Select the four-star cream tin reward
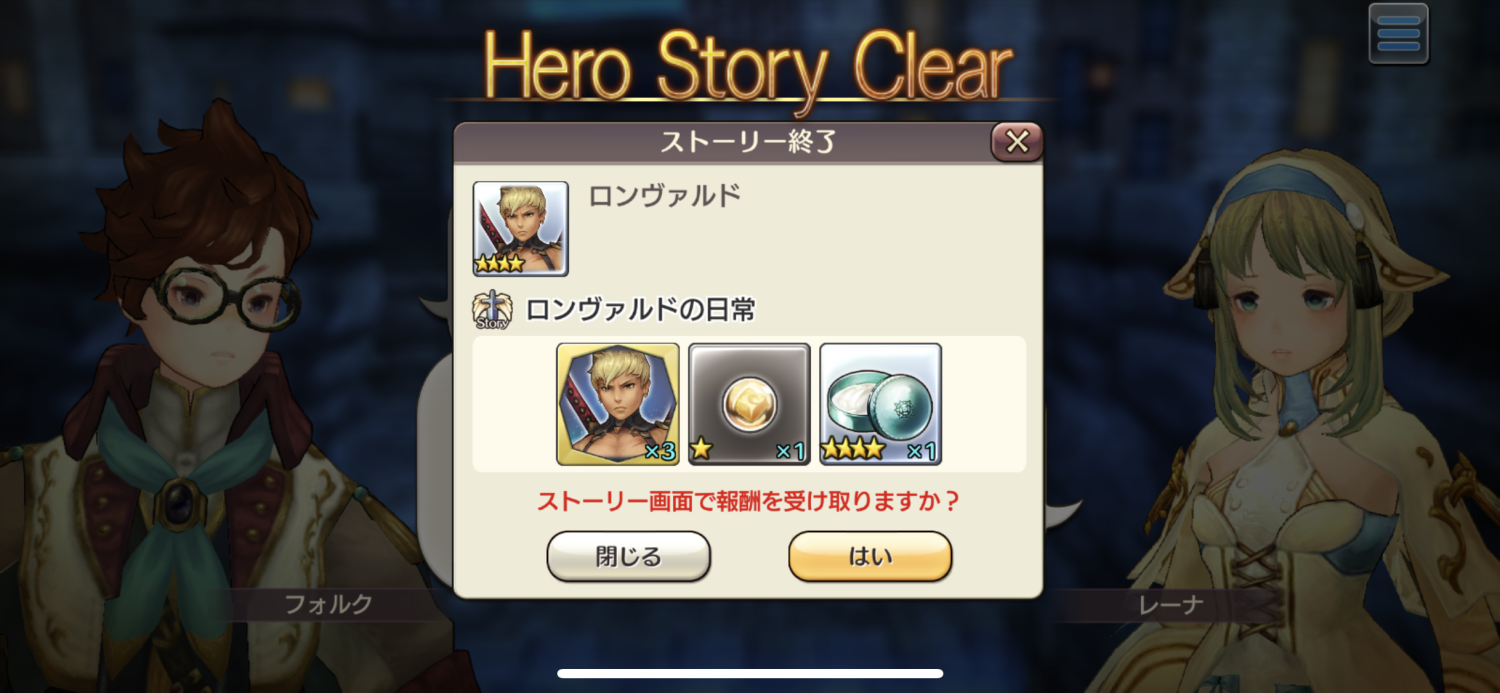The image size is (1500, 693). click(x=880, y=404)
